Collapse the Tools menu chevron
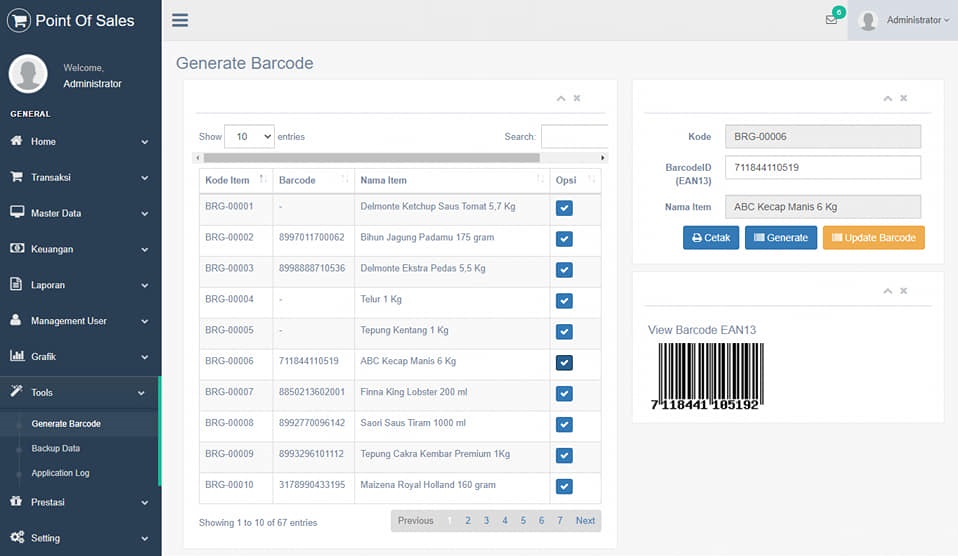Image resolution: width=958 pixels, height=556 pixels. click(x=141, y=393)
